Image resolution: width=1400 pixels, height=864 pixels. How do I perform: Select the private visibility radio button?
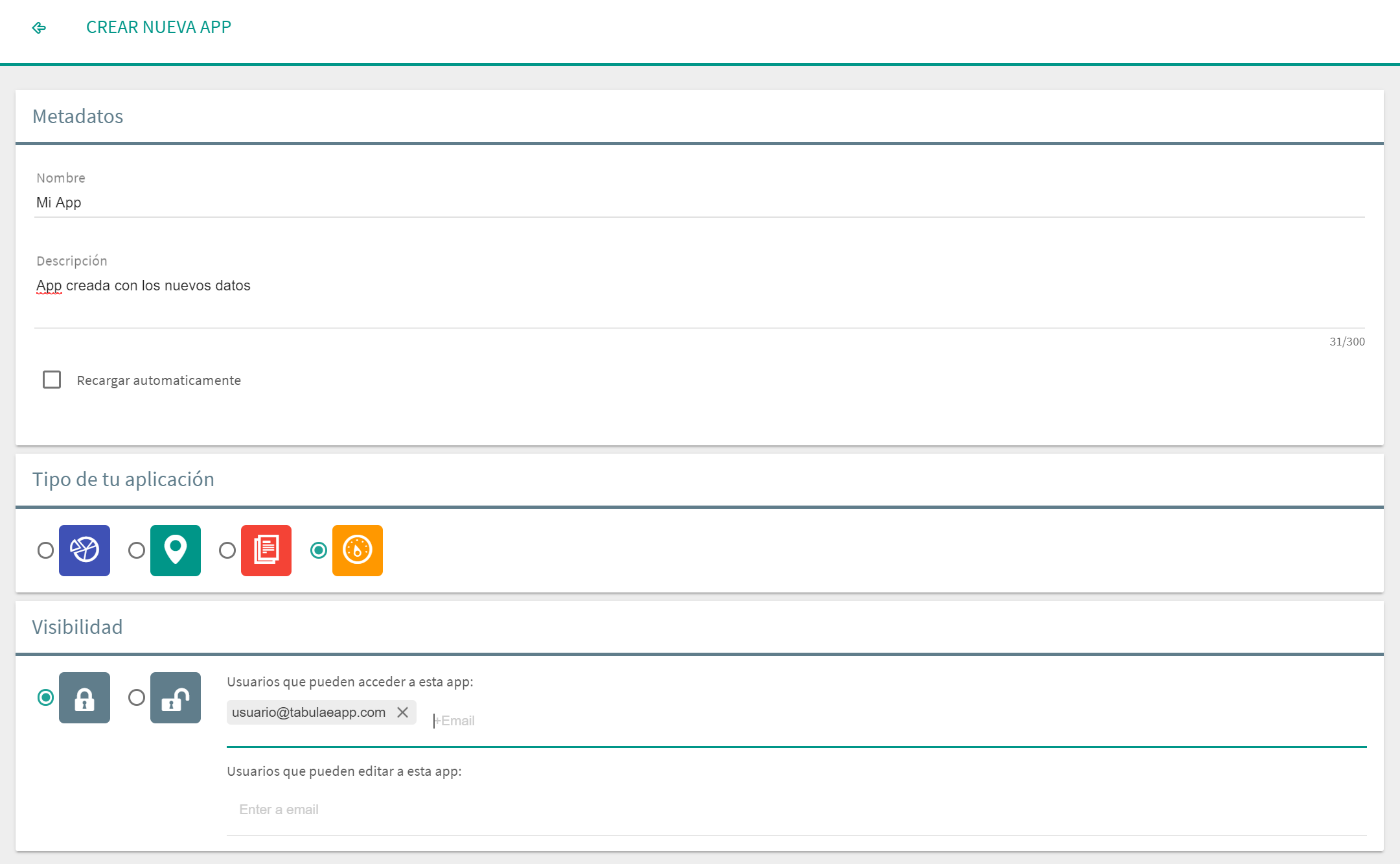pos(45,697)
